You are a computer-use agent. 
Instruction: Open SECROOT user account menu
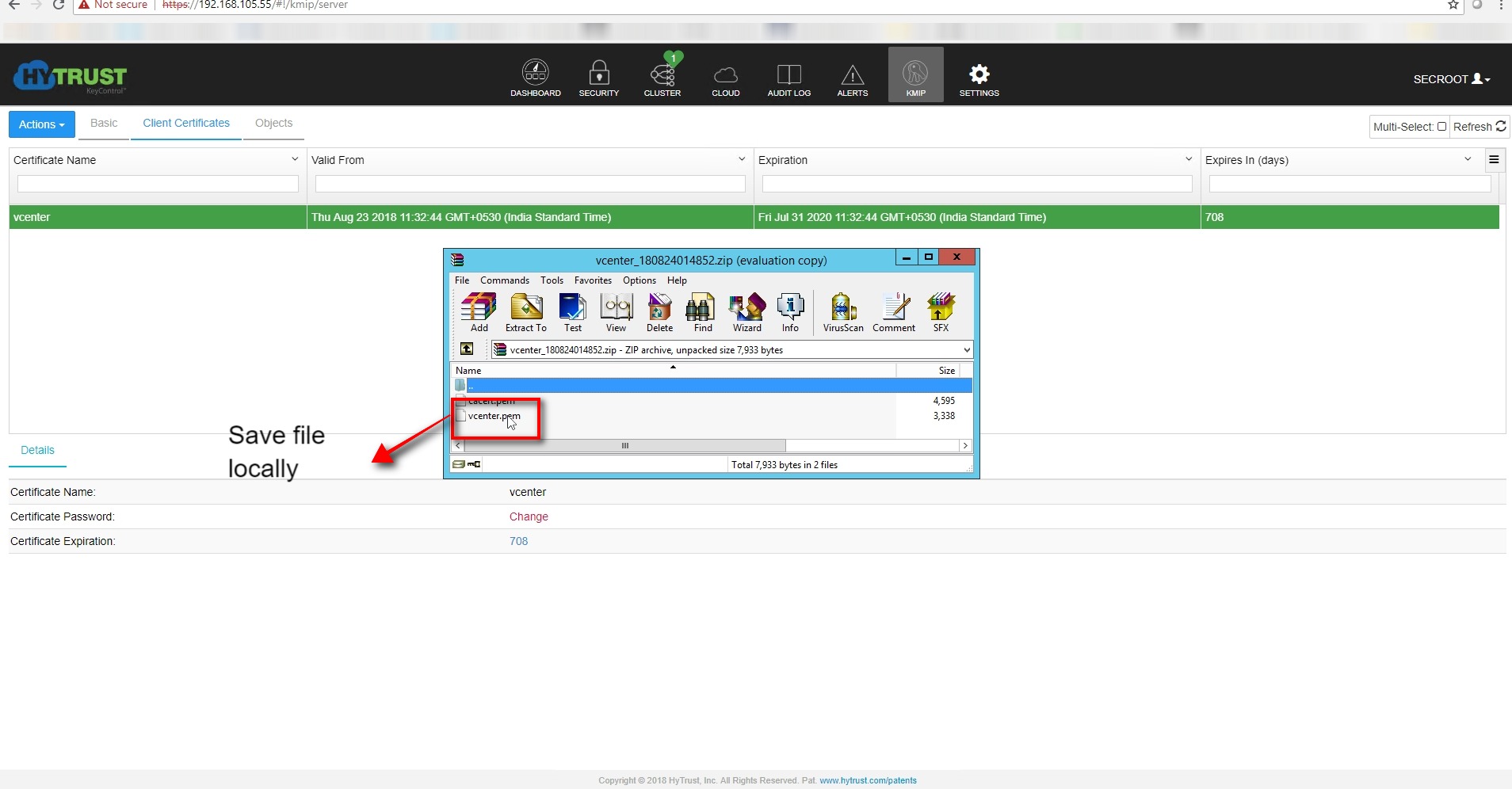click(1451, 79)
